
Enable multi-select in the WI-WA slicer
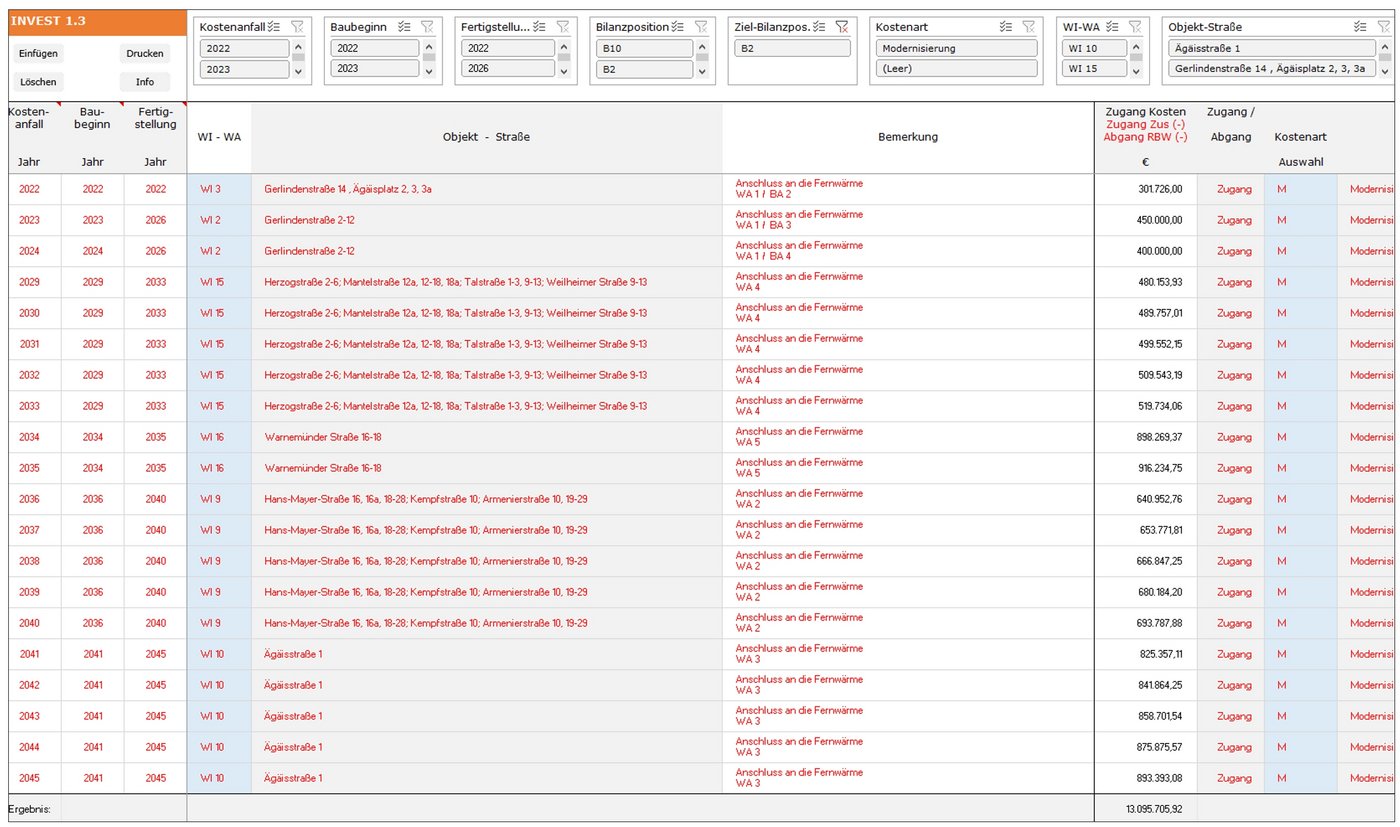click(x=1113, y=27)
